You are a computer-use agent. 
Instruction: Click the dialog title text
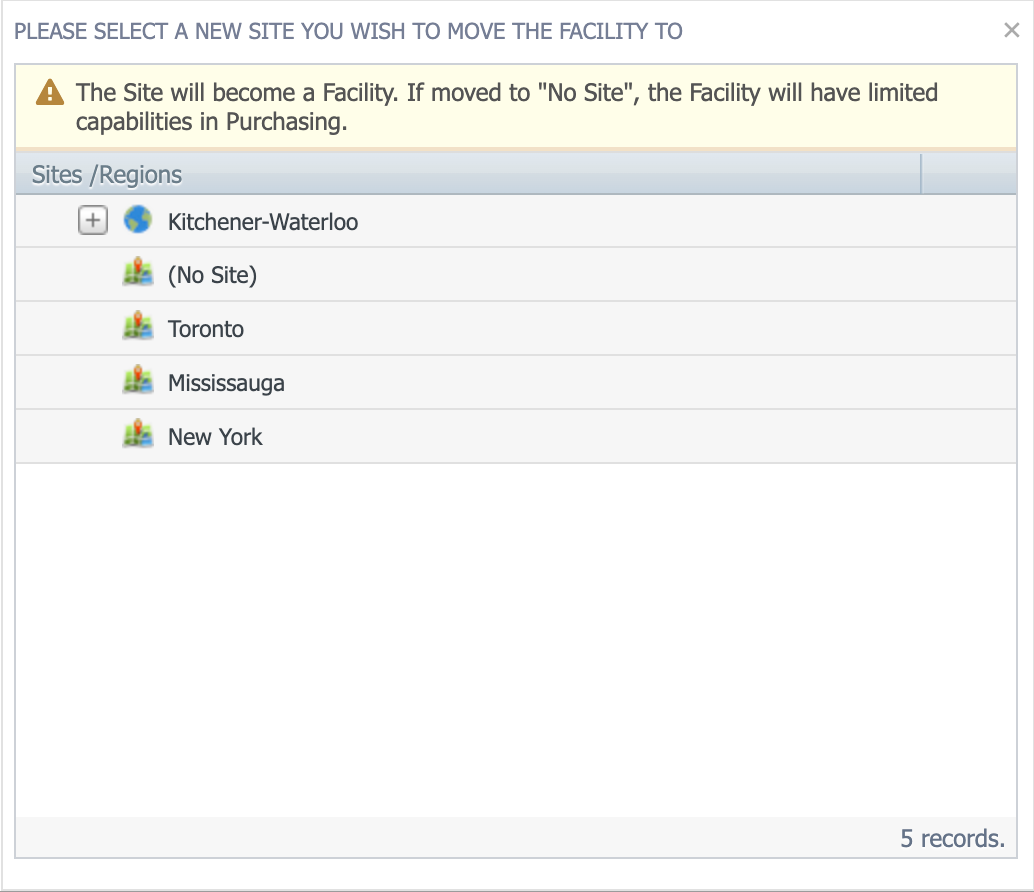[348, 31]
